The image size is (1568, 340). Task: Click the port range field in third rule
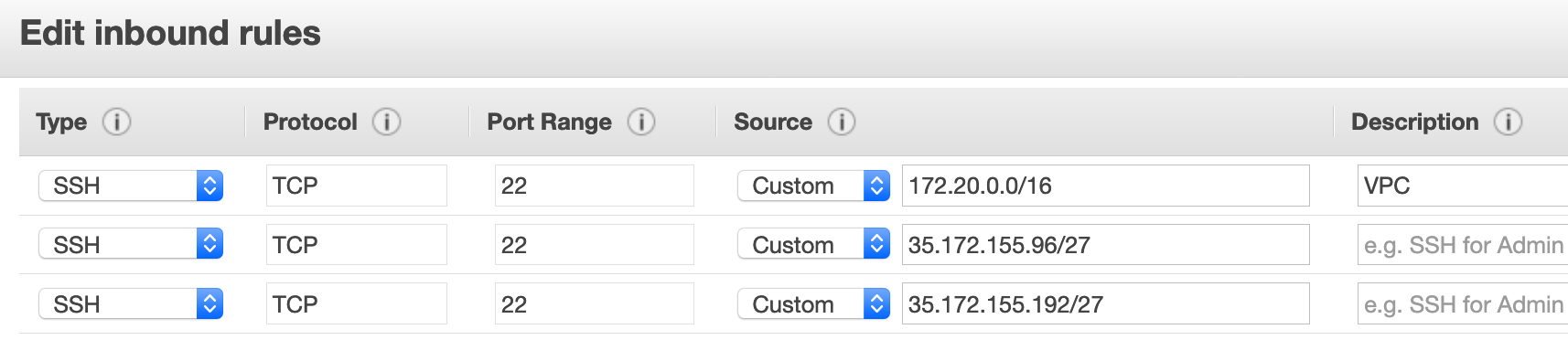[x=594, y=303]
